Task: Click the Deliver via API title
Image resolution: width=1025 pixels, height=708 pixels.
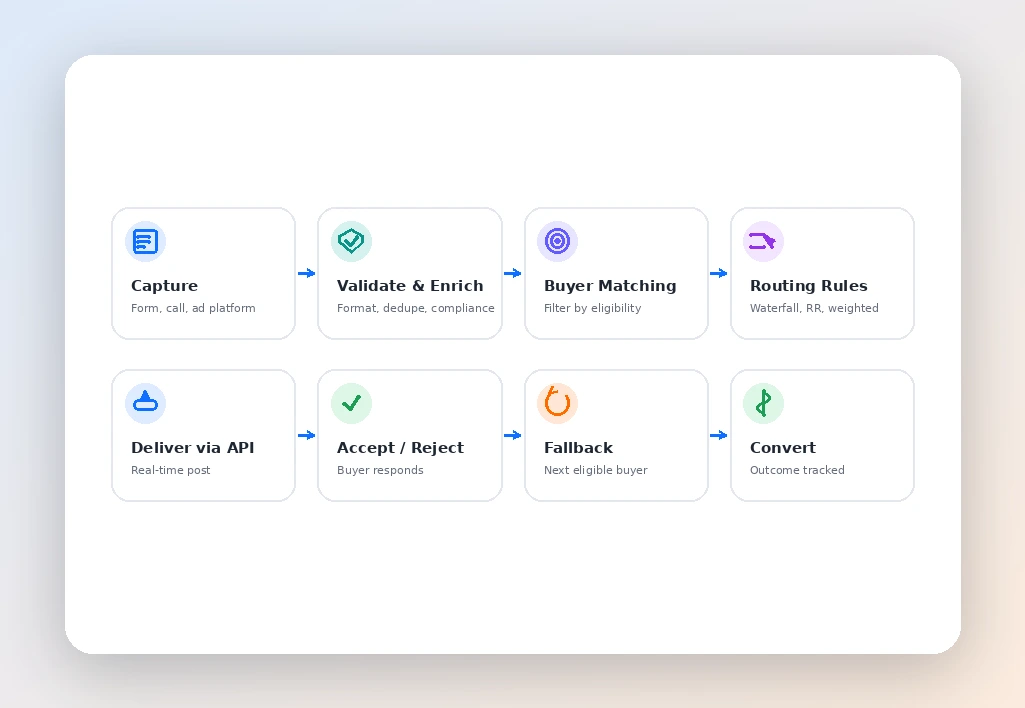Action: click(192, 448)
